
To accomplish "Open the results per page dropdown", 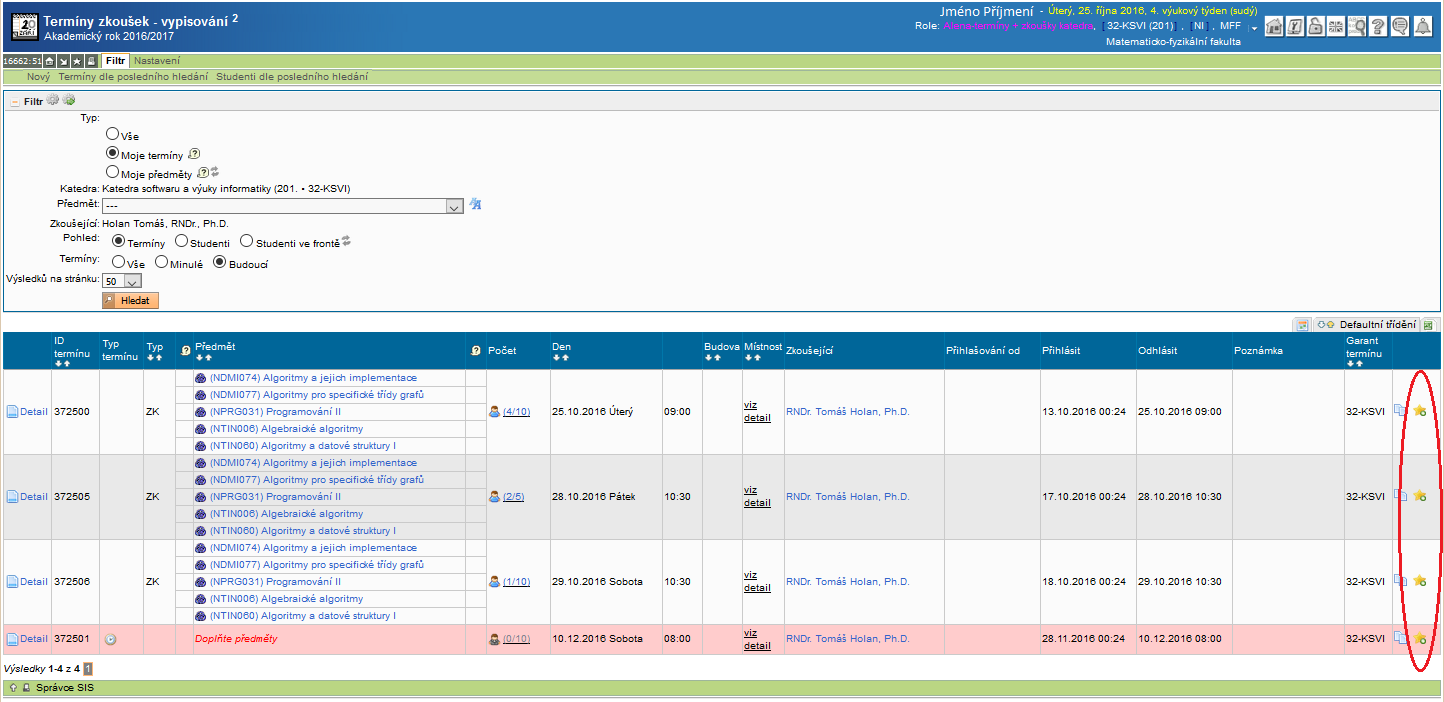I will click(x=135, y=282).
